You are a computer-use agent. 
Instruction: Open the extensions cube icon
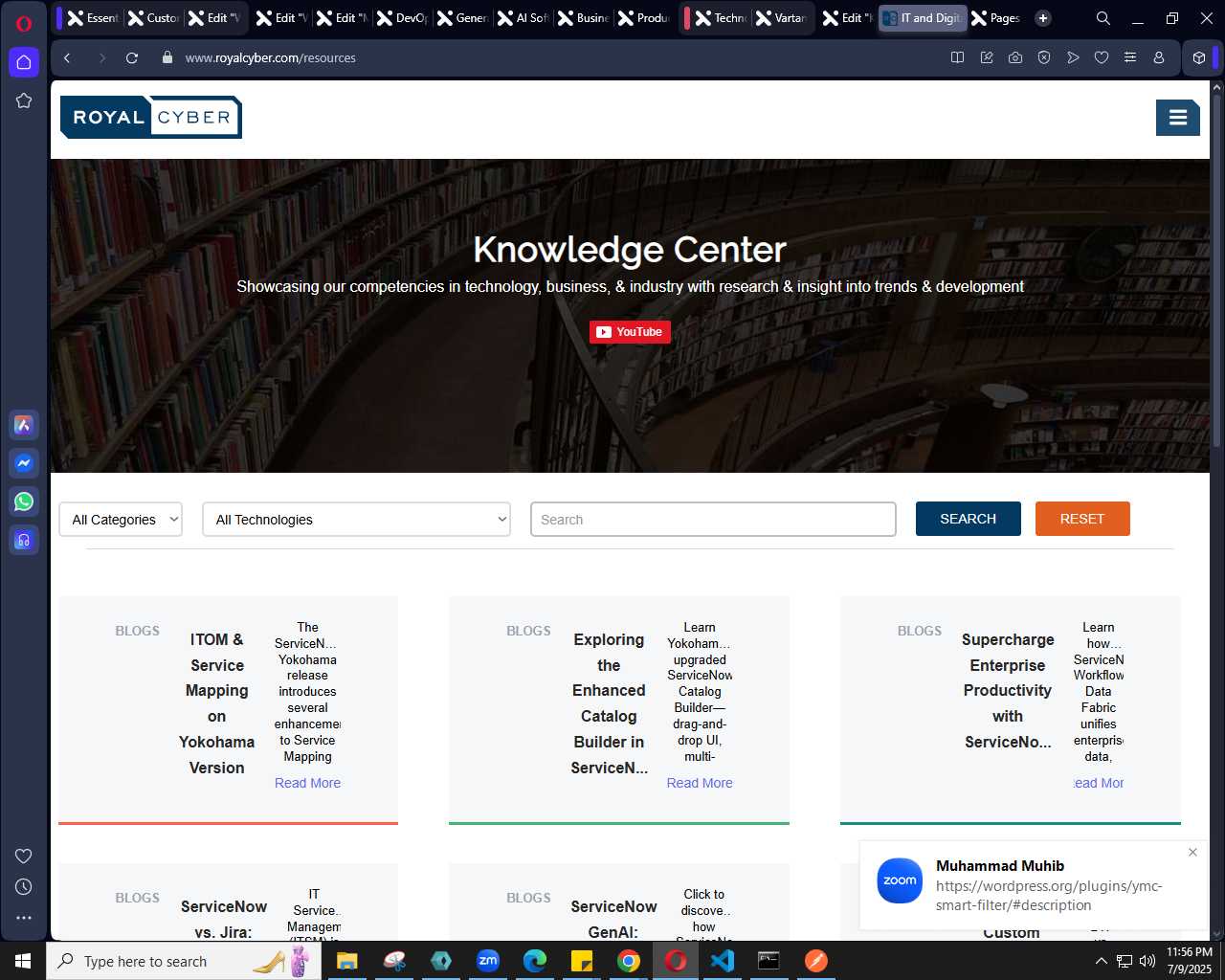tap(1198, 57)
